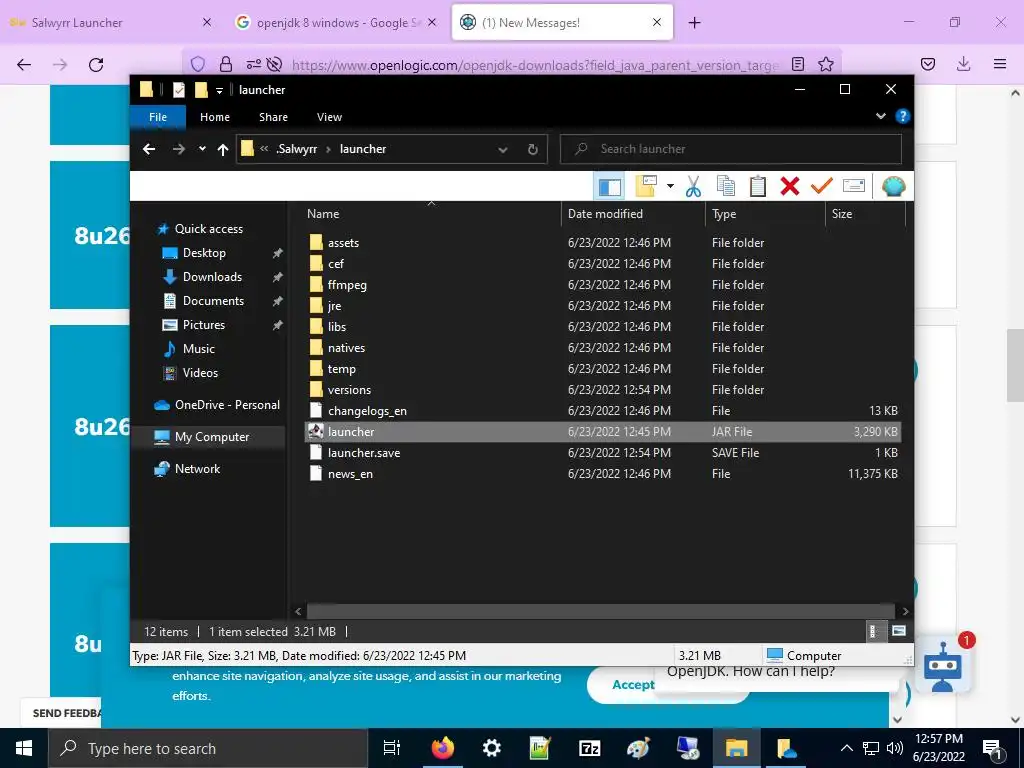Refresh the launcher folder view
The height and width of the screenshot is (768, 1024).
533,150
